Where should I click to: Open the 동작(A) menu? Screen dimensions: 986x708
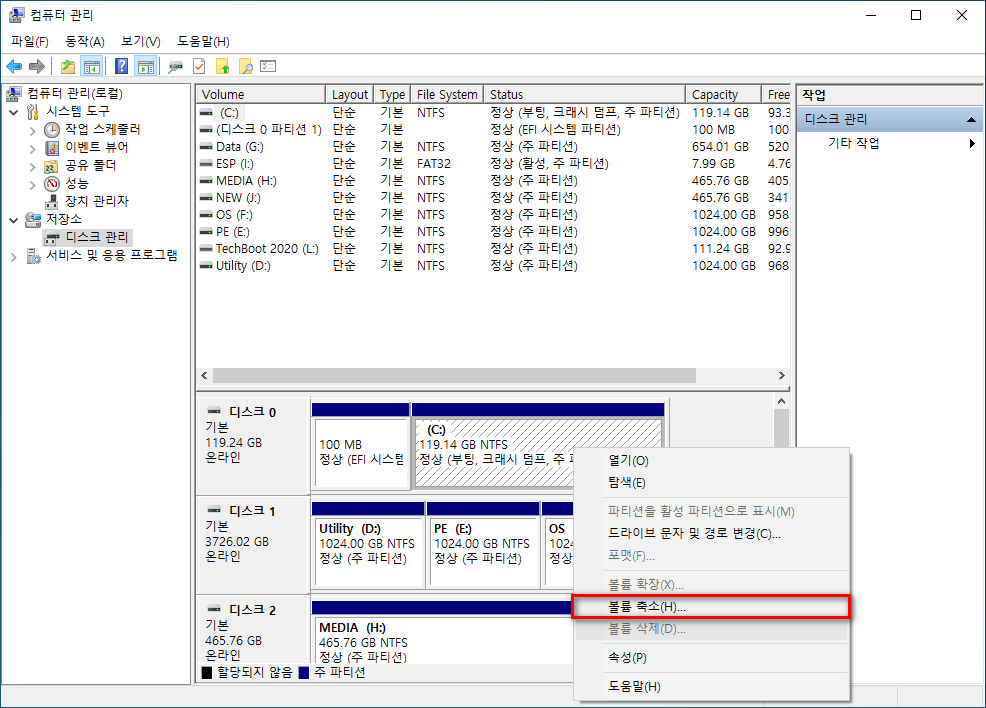85,41
